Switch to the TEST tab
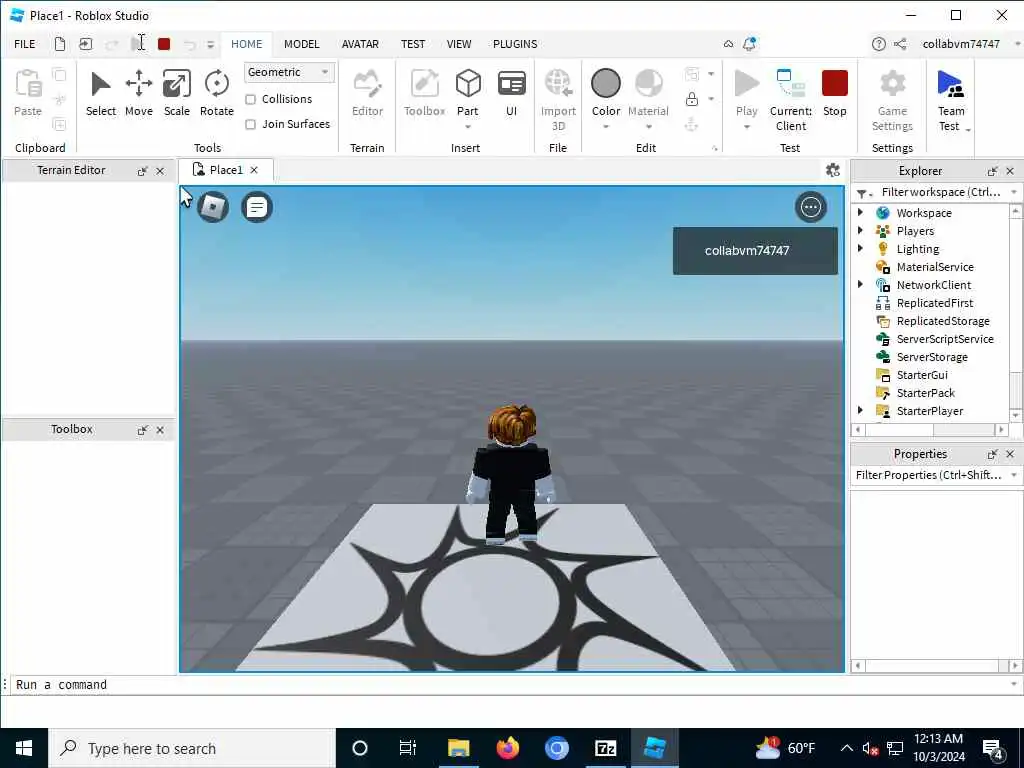This screenshot has height=768, width=1024. click(x=413, y=44)
